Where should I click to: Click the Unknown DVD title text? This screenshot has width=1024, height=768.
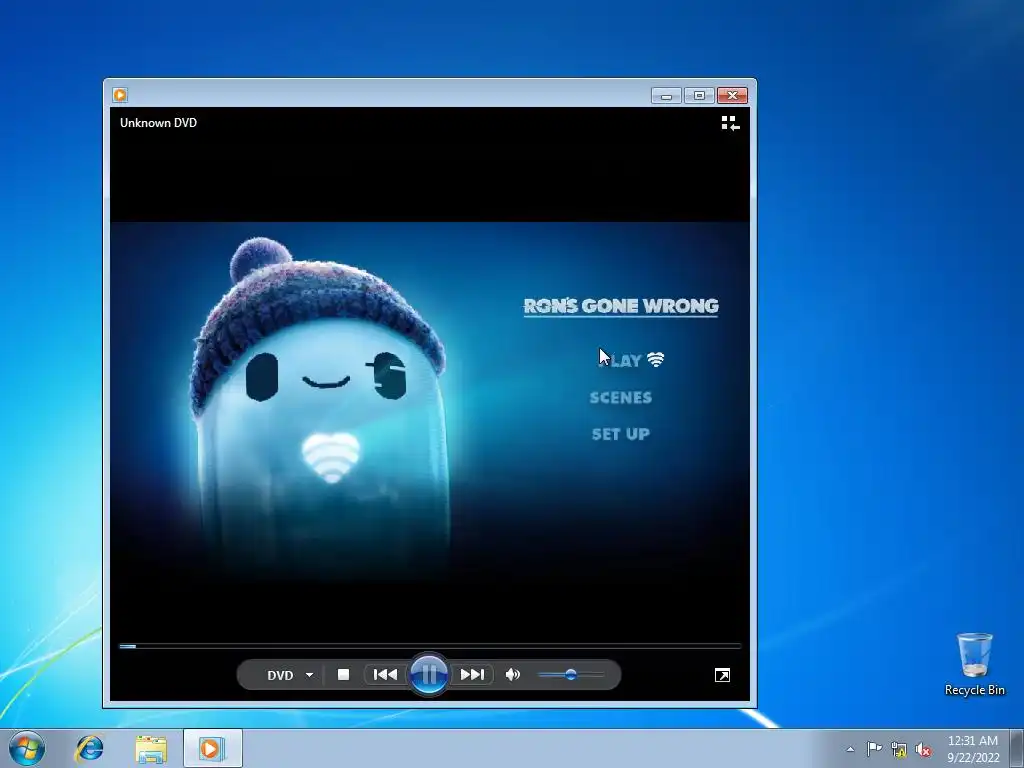158,123
